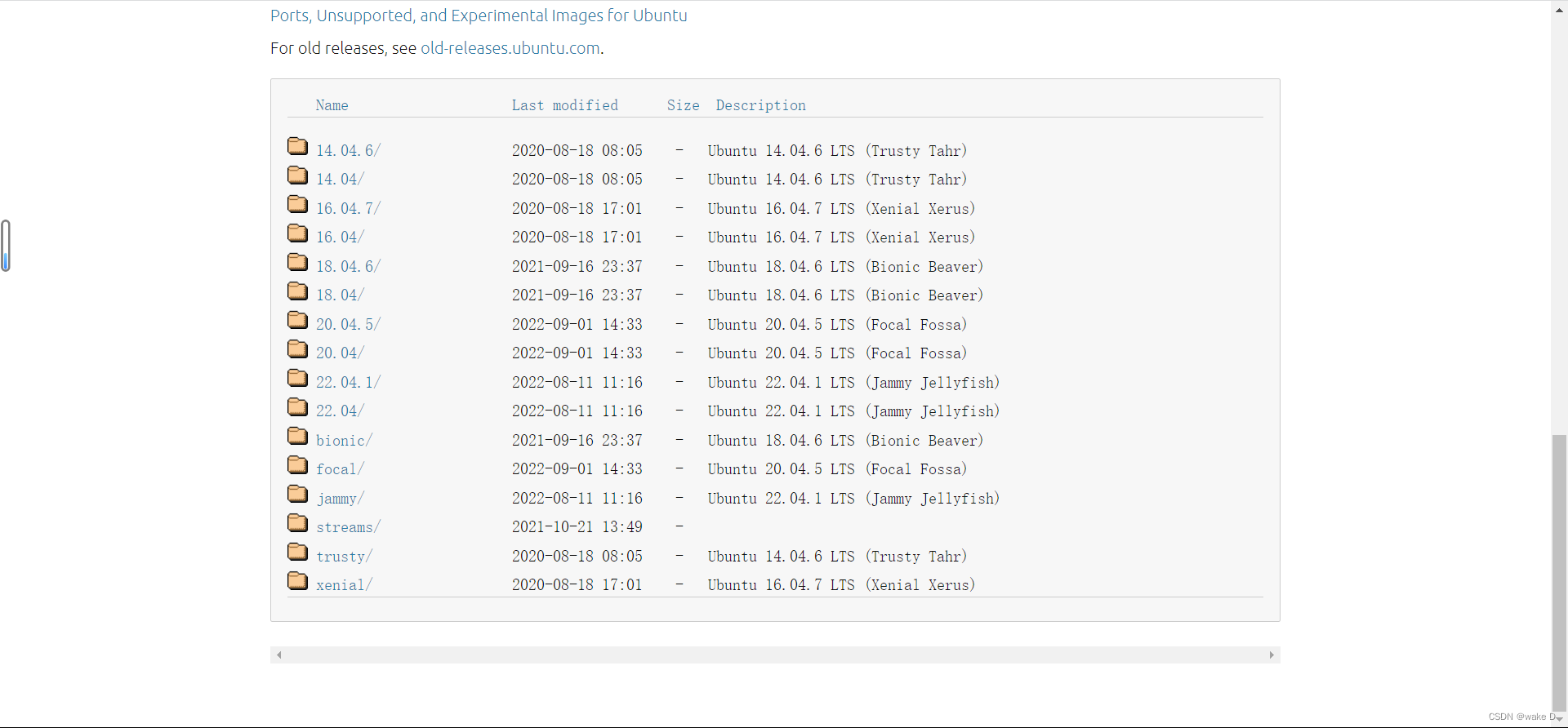Viewport: 1568px width, 728px height.
Task: Open the focal/ directory link
Action: coord(341,469)
